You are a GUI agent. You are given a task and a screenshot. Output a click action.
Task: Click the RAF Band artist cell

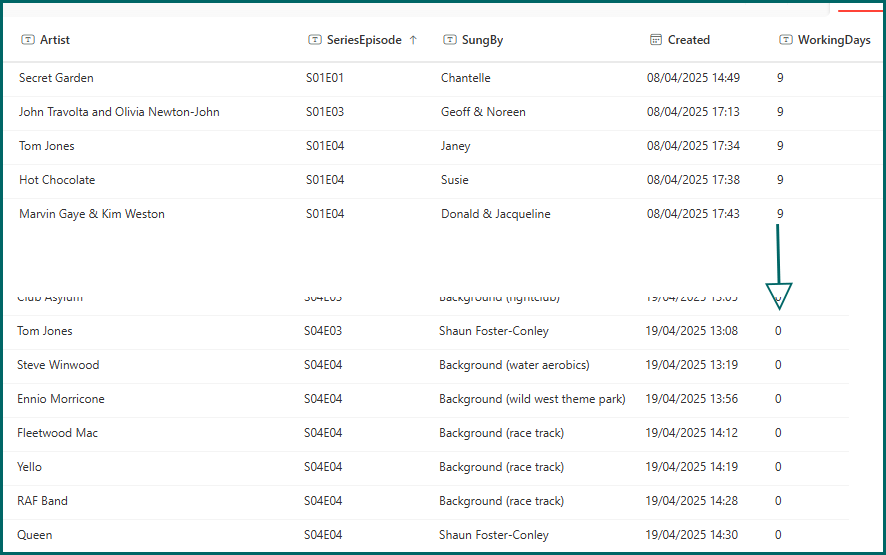point(42,501)
